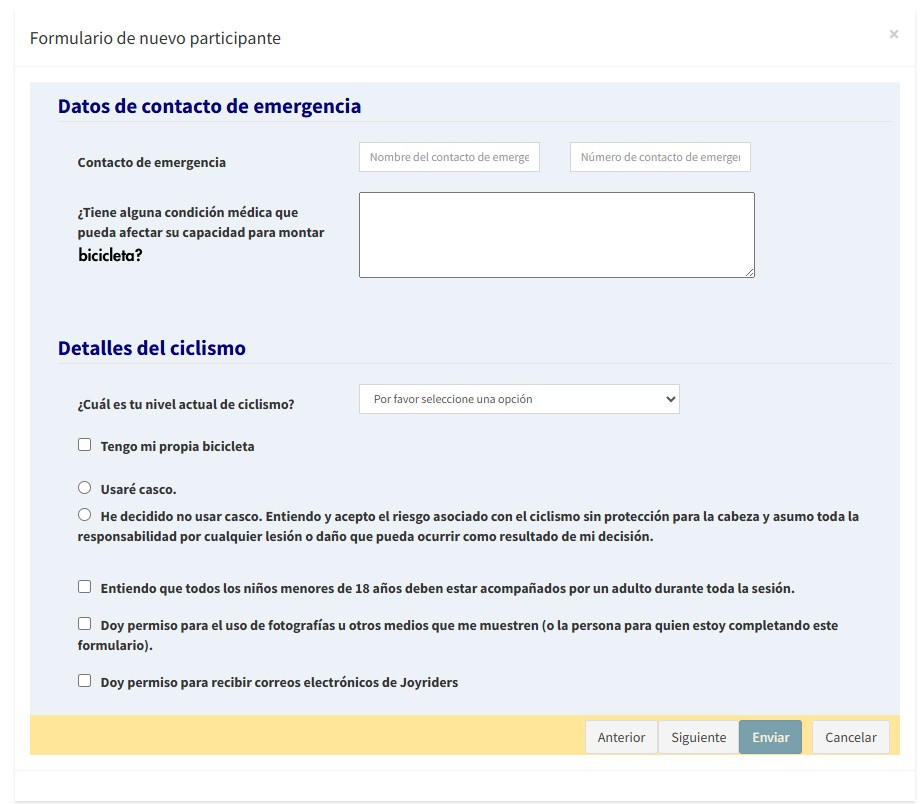The width and height of the screenshot is (924, 804).
Task: Click the Siguiente button
Action: pos(698,737)
